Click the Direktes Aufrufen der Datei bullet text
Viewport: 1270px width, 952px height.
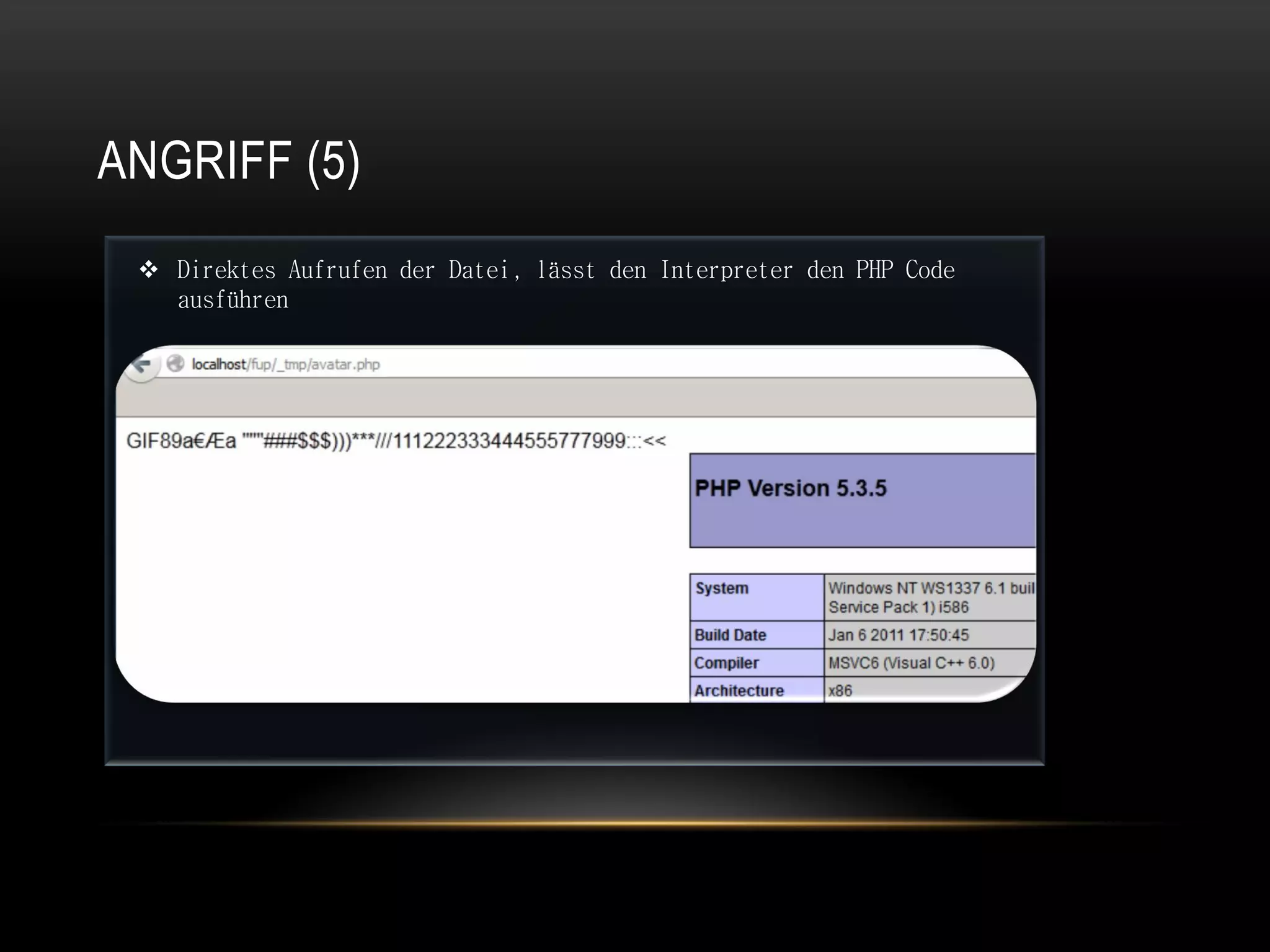566,285
